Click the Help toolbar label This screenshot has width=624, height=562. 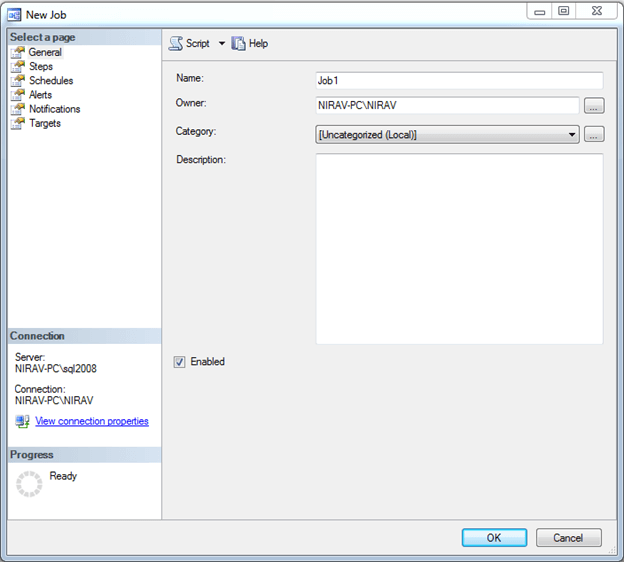tap(258, 43)
